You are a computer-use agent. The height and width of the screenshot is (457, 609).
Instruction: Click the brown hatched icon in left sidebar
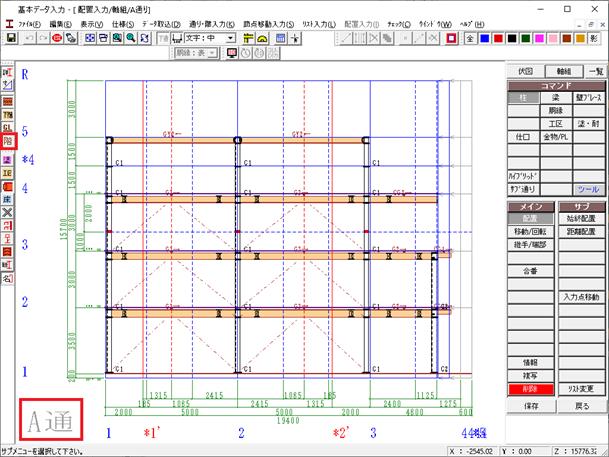click(x=8, y=102)
